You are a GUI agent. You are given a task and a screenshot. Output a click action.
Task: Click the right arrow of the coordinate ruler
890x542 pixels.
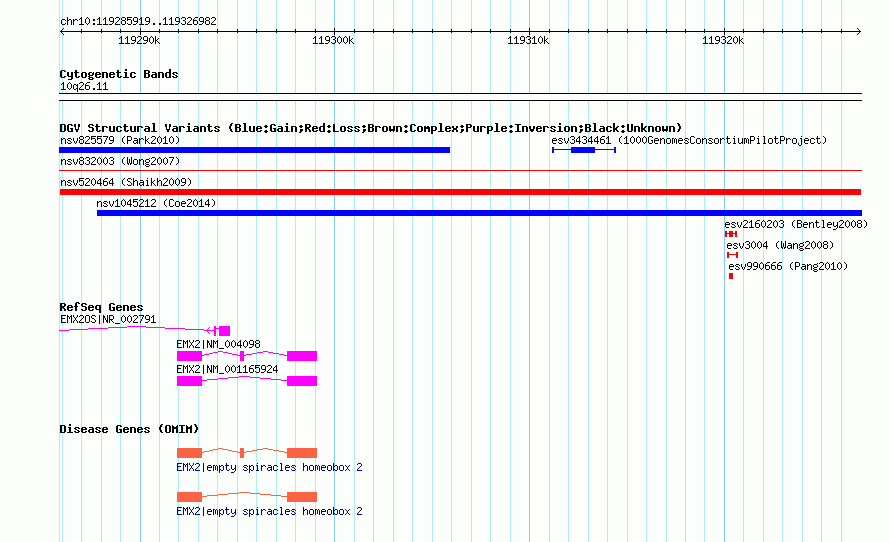pos(858,31)
